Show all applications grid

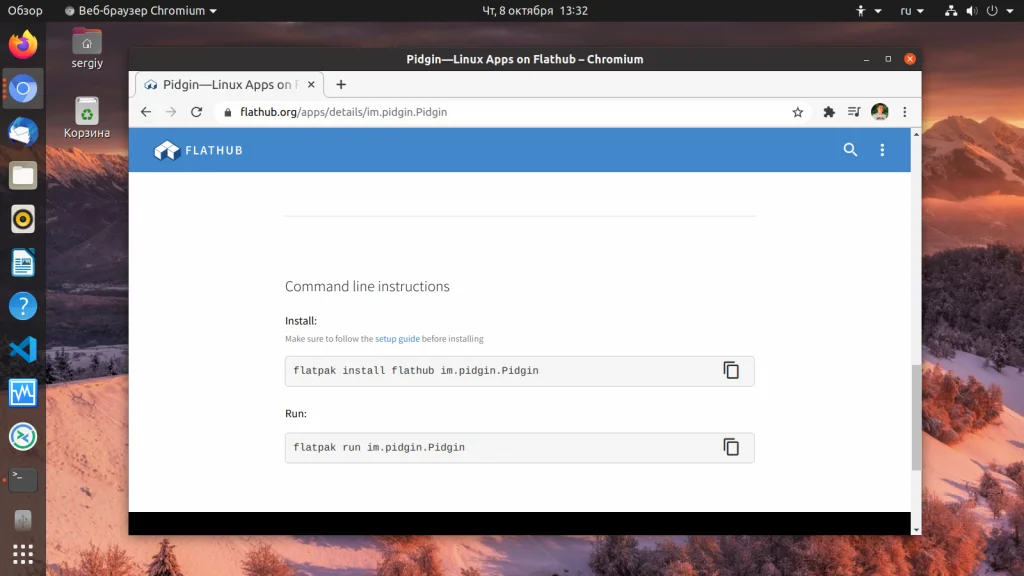pyautogui.click(x=23, y=554)
